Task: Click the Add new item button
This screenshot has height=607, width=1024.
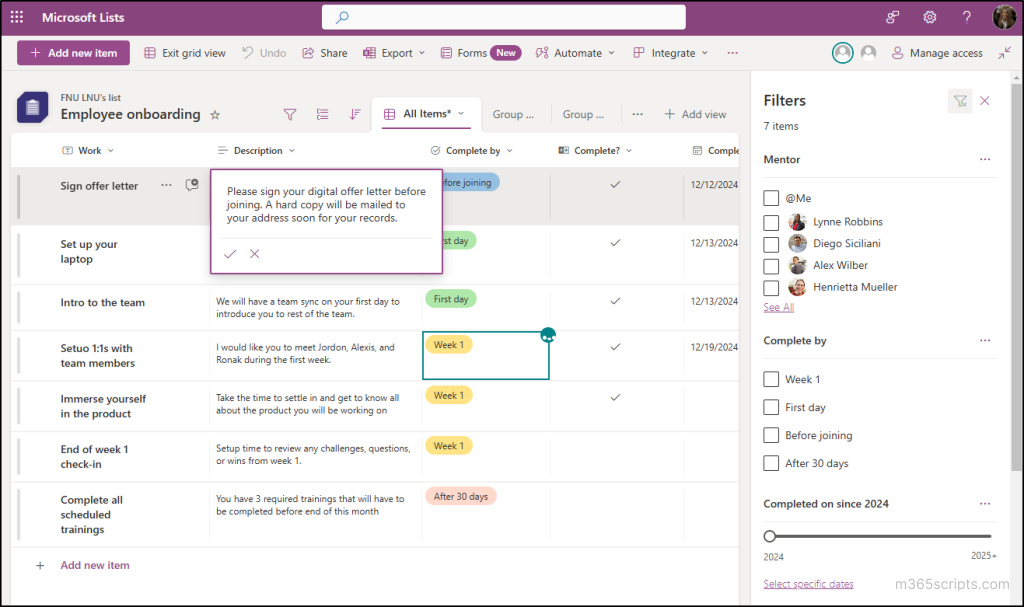Action: click(73, 52)
